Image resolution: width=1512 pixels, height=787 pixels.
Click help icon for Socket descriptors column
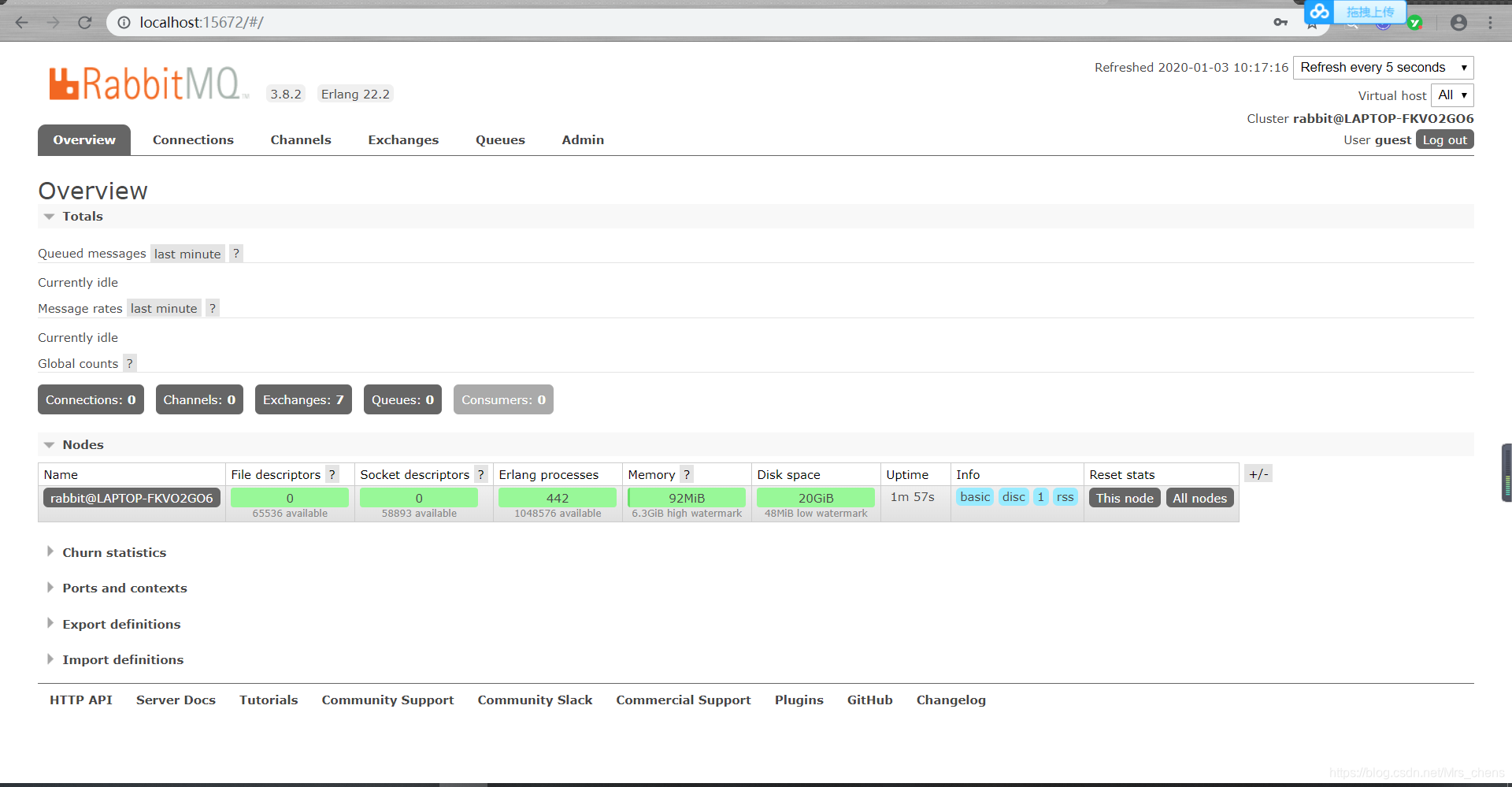coord(480,474)
